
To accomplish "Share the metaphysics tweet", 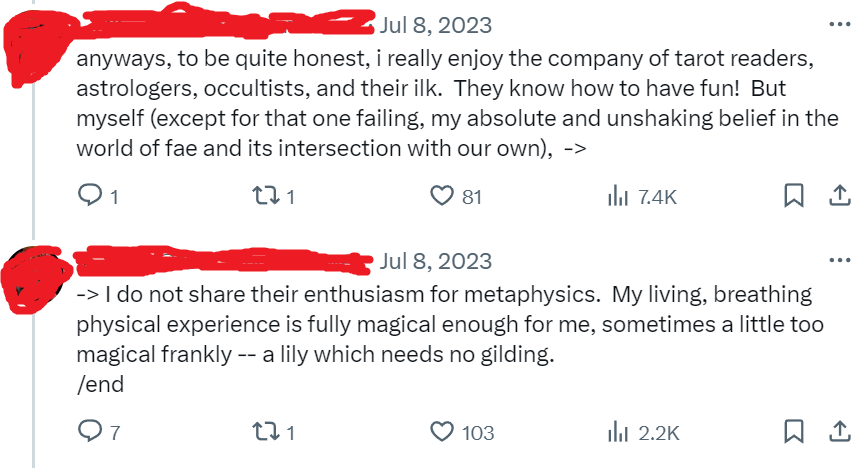I will (840, 432).
